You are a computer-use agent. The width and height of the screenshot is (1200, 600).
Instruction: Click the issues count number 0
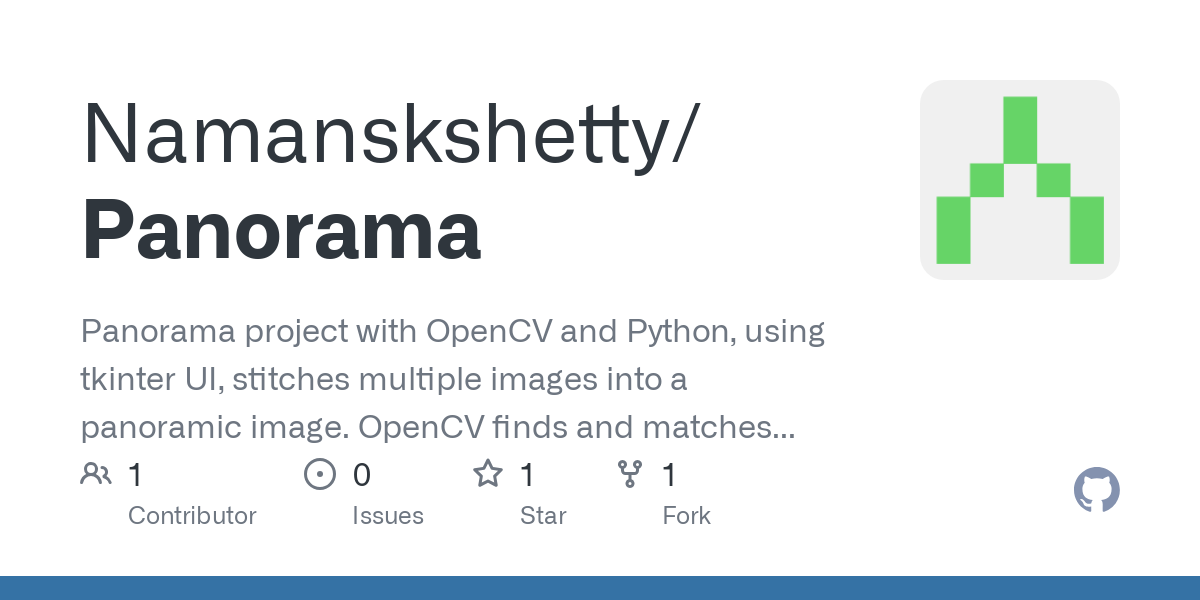point(362,475)
